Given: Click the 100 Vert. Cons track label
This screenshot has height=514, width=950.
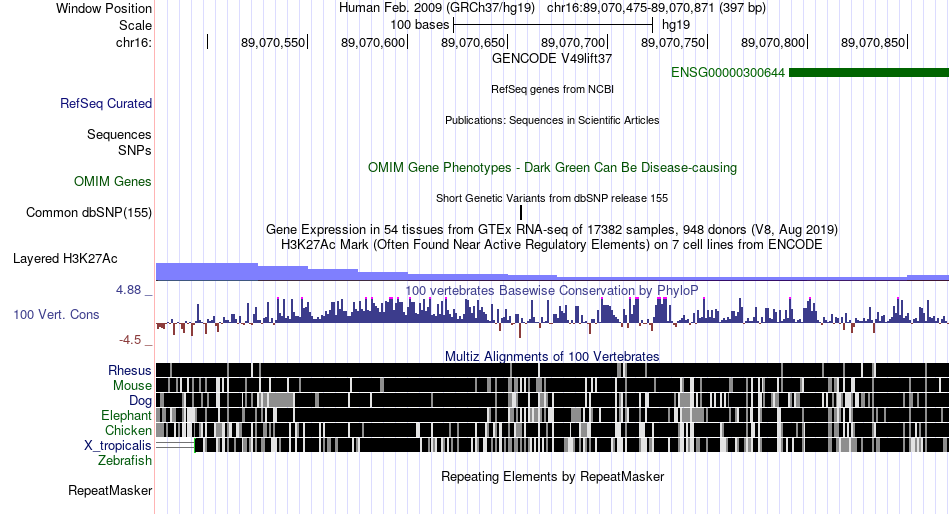Looking at the screenshot, I should [x=56, y=315].
